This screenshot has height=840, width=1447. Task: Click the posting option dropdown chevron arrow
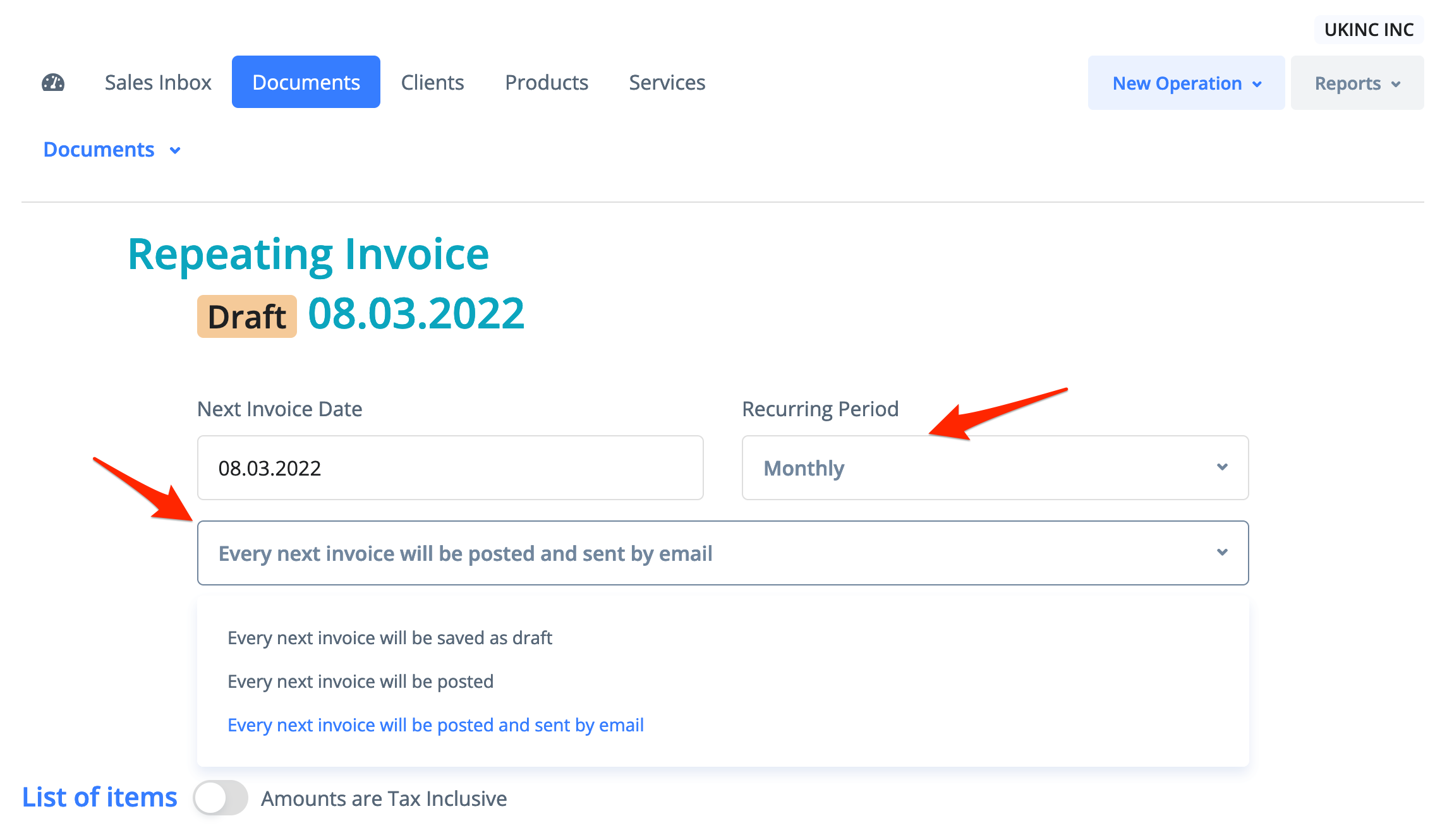click(1222, 553)
